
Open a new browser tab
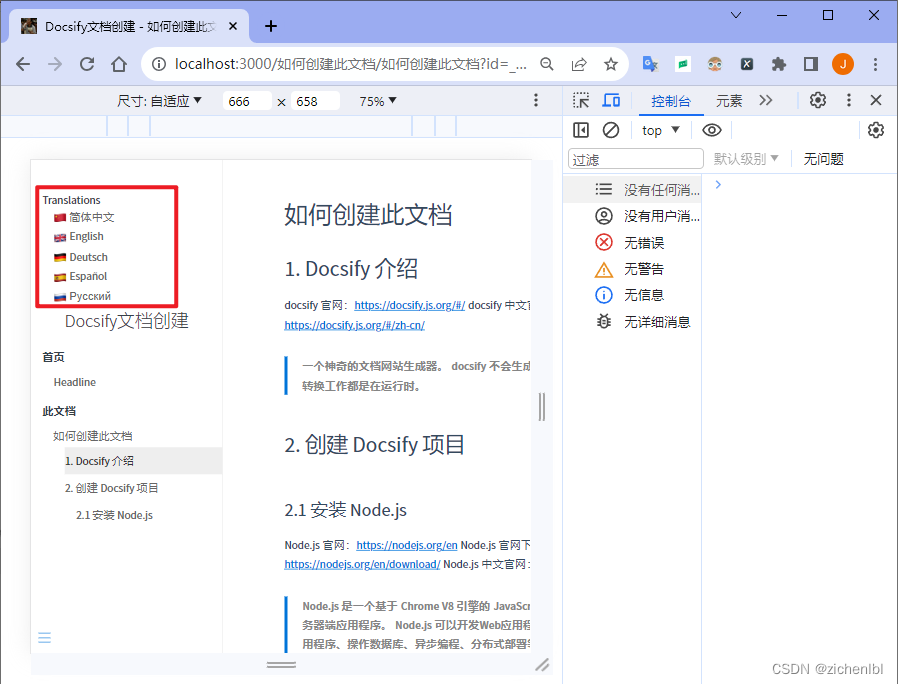[x=271, y=26]
